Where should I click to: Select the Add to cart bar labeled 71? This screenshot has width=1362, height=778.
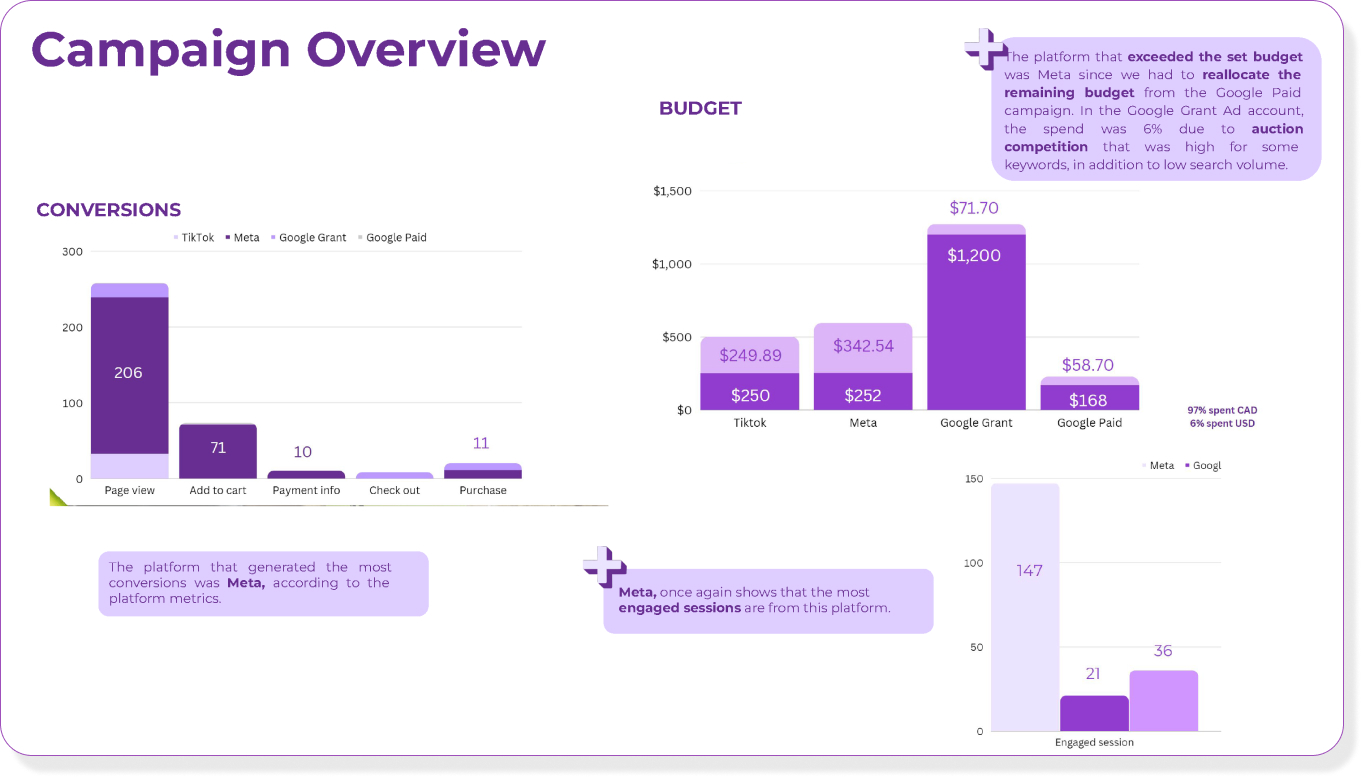(x=218, y=450)
